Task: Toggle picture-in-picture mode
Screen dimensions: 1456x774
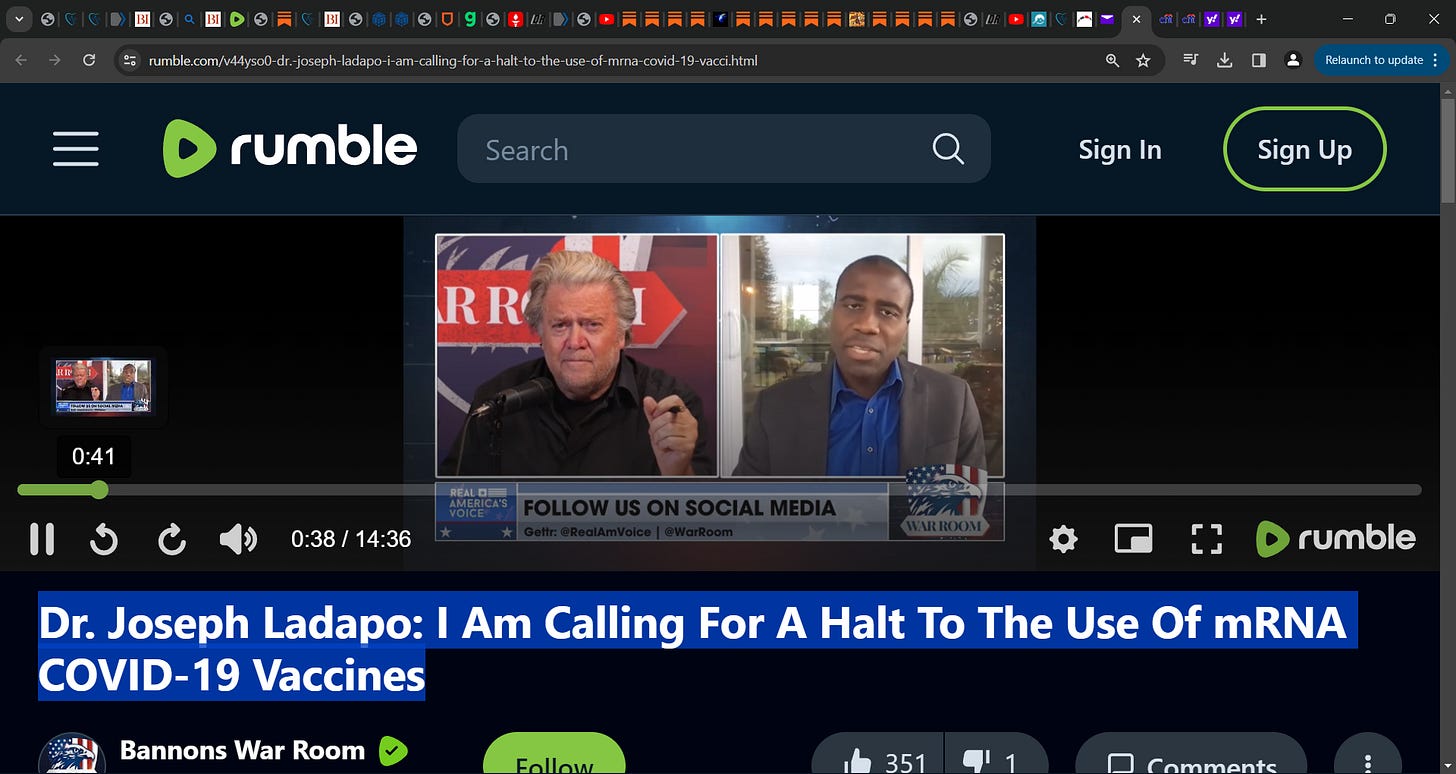Action: click(1133, 539)
